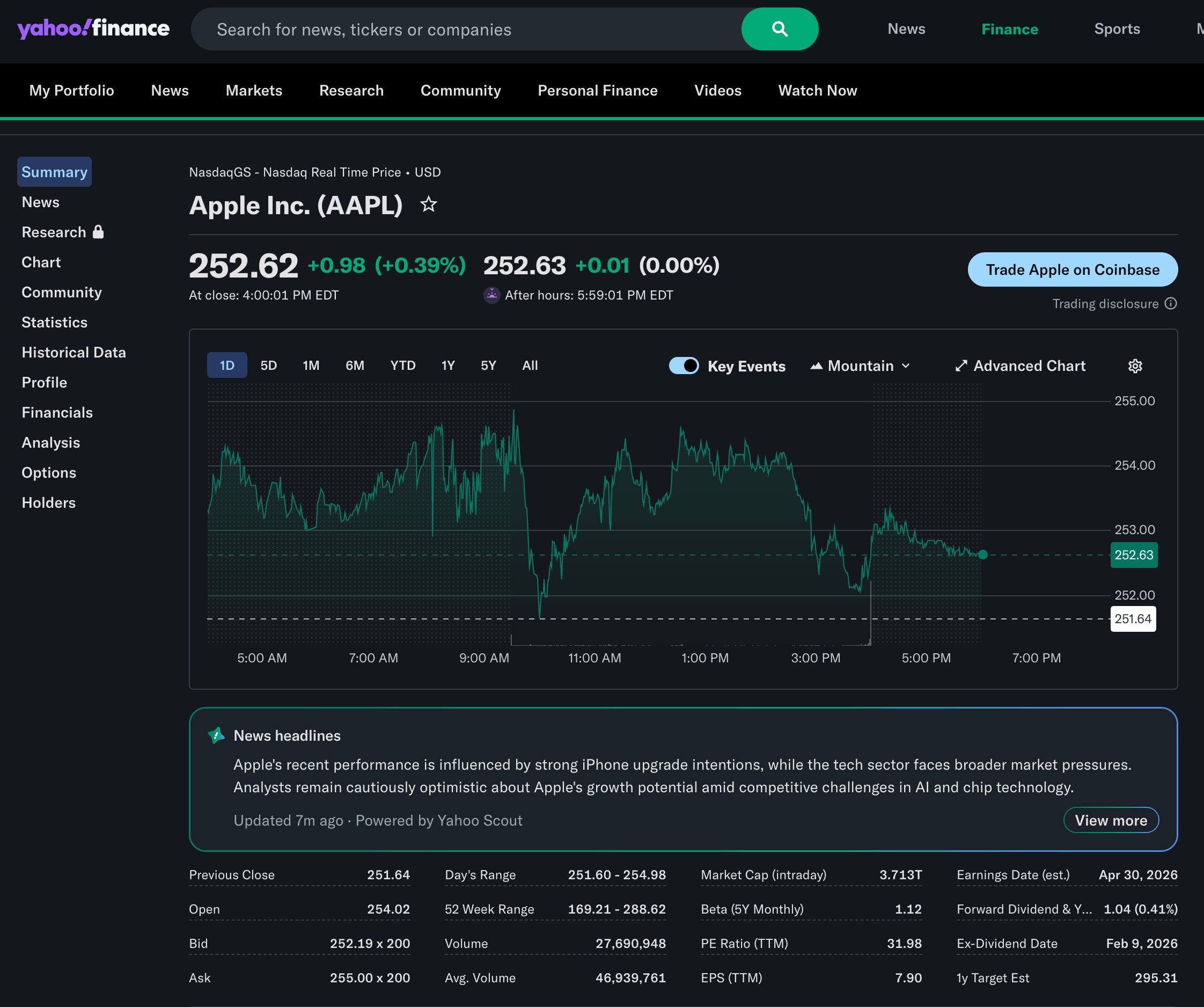Click the Advanced Chart expand icon

click(x=961, y=366)
